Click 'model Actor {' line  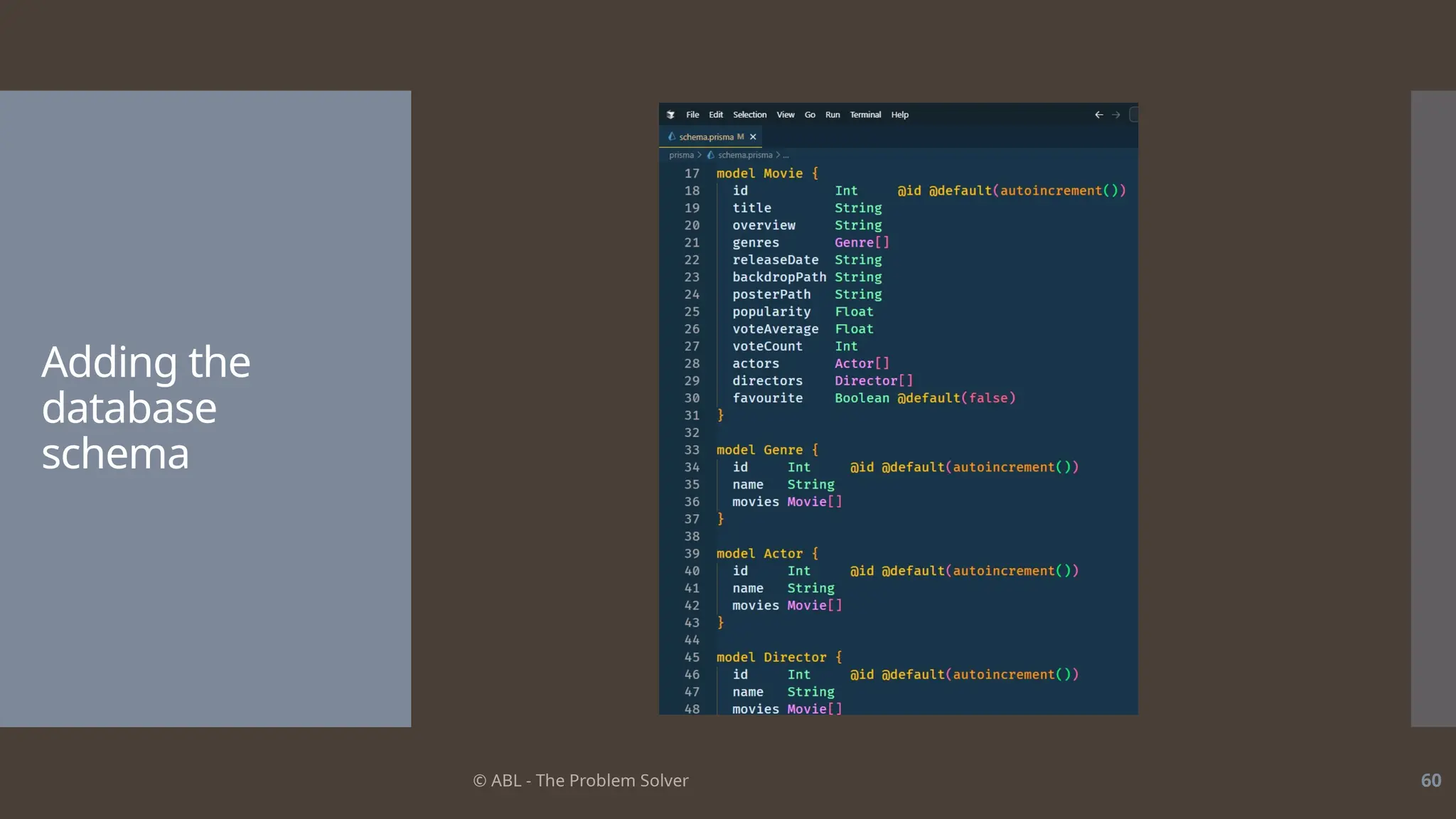tap(767, 554)
